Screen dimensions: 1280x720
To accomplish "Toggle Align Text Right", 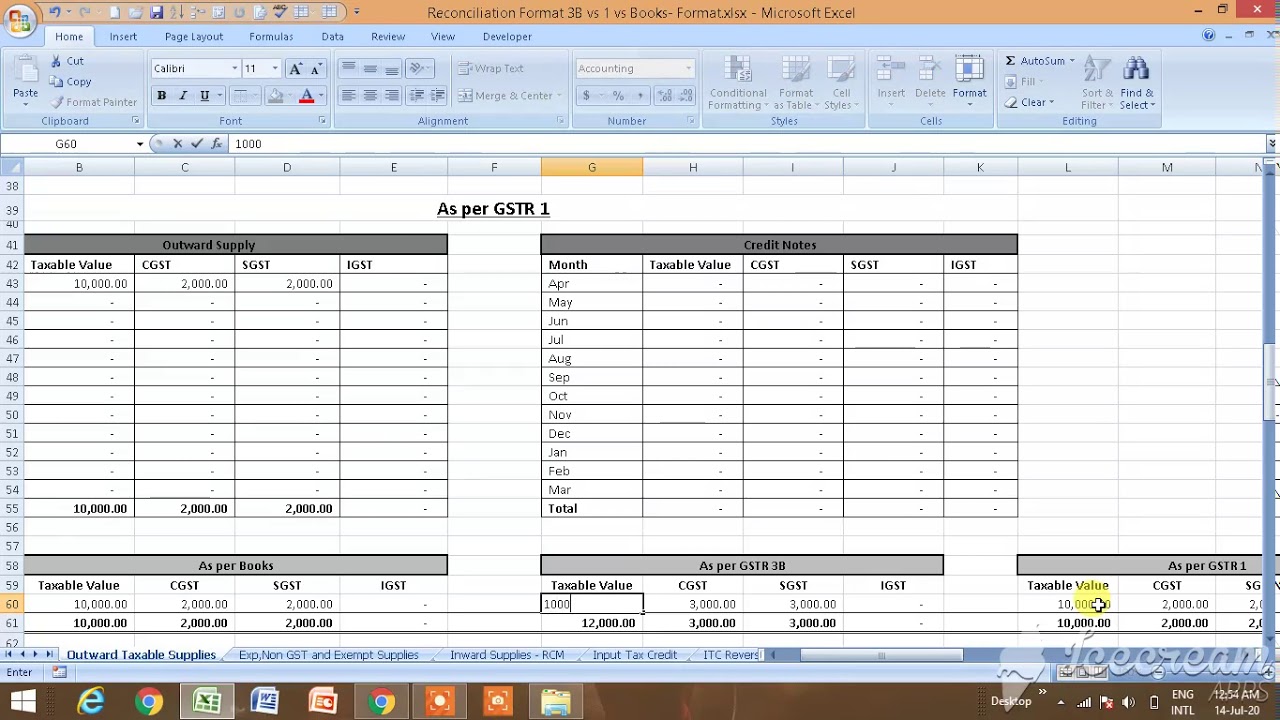I will 392,96.
